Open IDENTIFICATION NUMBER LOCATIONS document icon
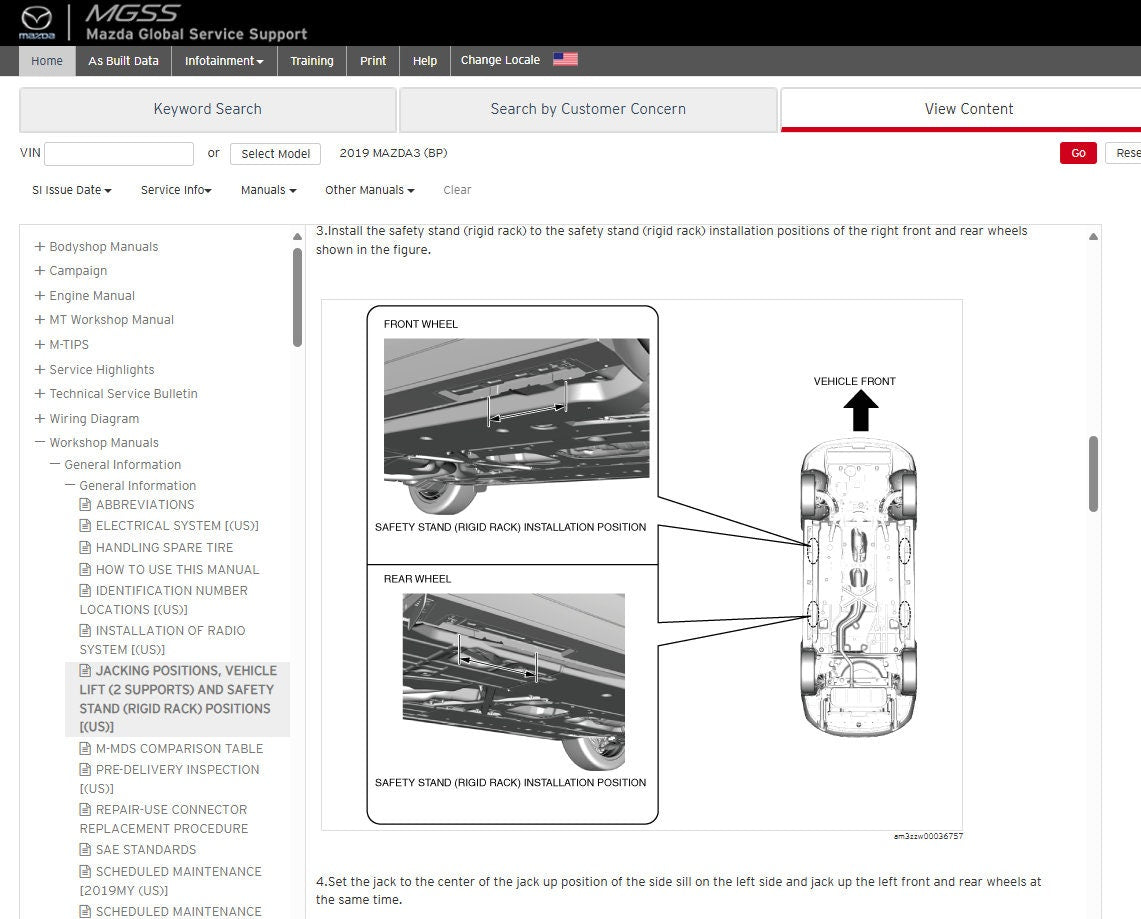The width and height of the screenshot is (1141, 919). (85, 590)
